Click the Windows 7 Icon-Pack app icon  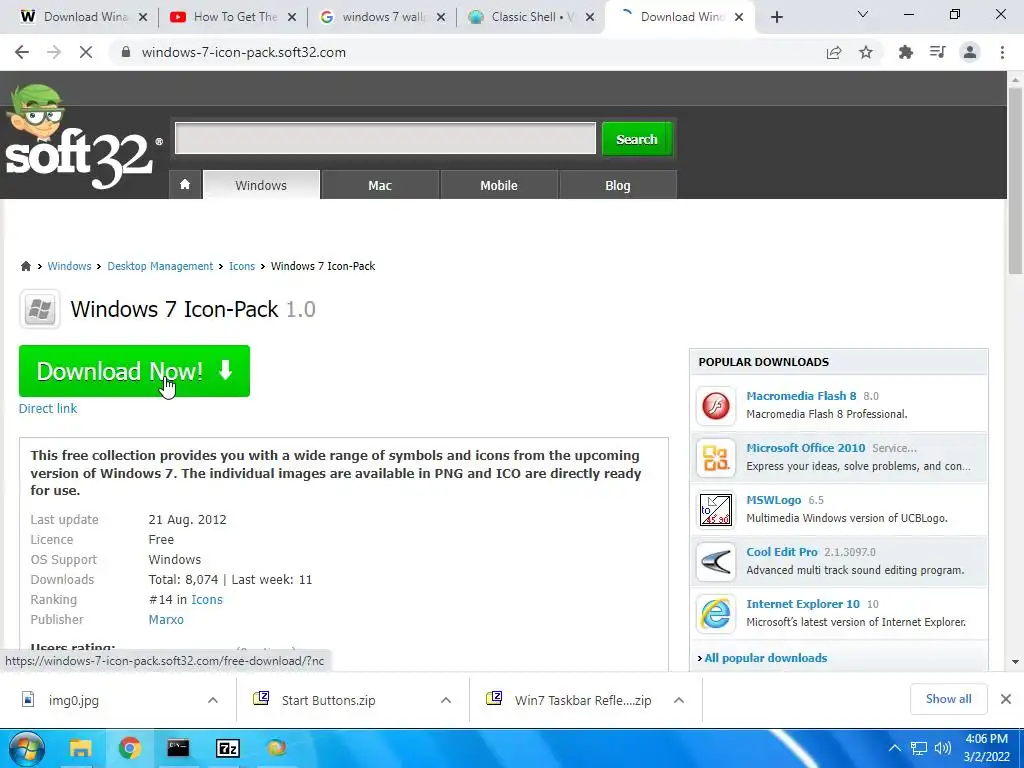tap(40, 310)
